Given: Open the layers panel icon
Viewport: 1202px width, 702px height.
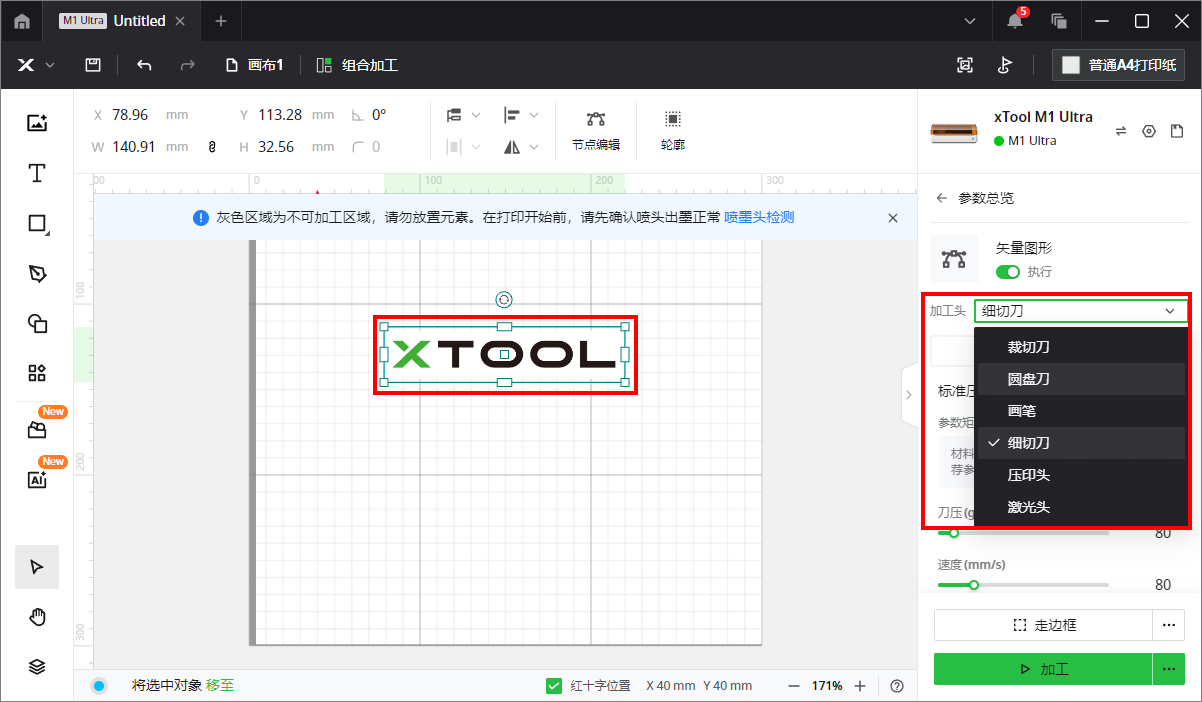Looking at the screenshot, I should [x=37, y=667].
